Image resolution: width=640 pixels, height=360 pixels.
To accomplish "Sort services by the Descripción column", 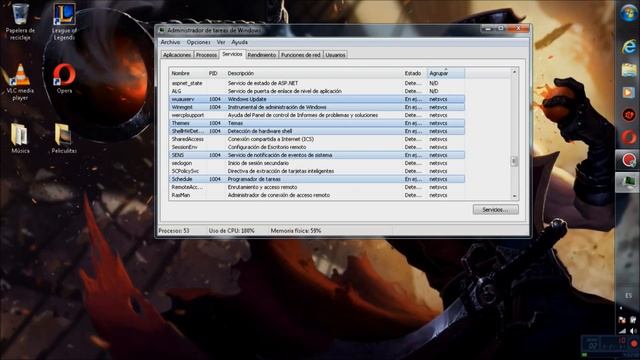I will [x=313, y=73].
